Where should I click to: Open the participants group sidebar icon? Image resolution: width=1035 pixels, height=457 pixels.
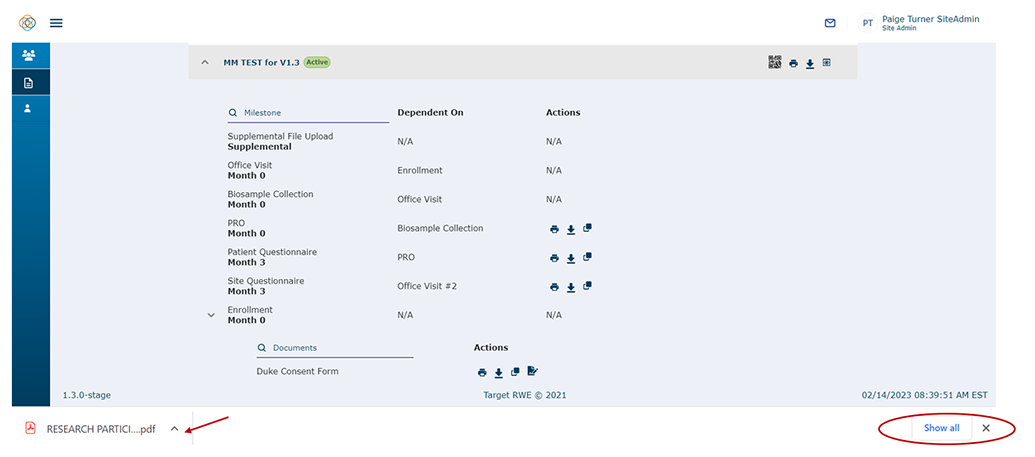coord(28,55)
